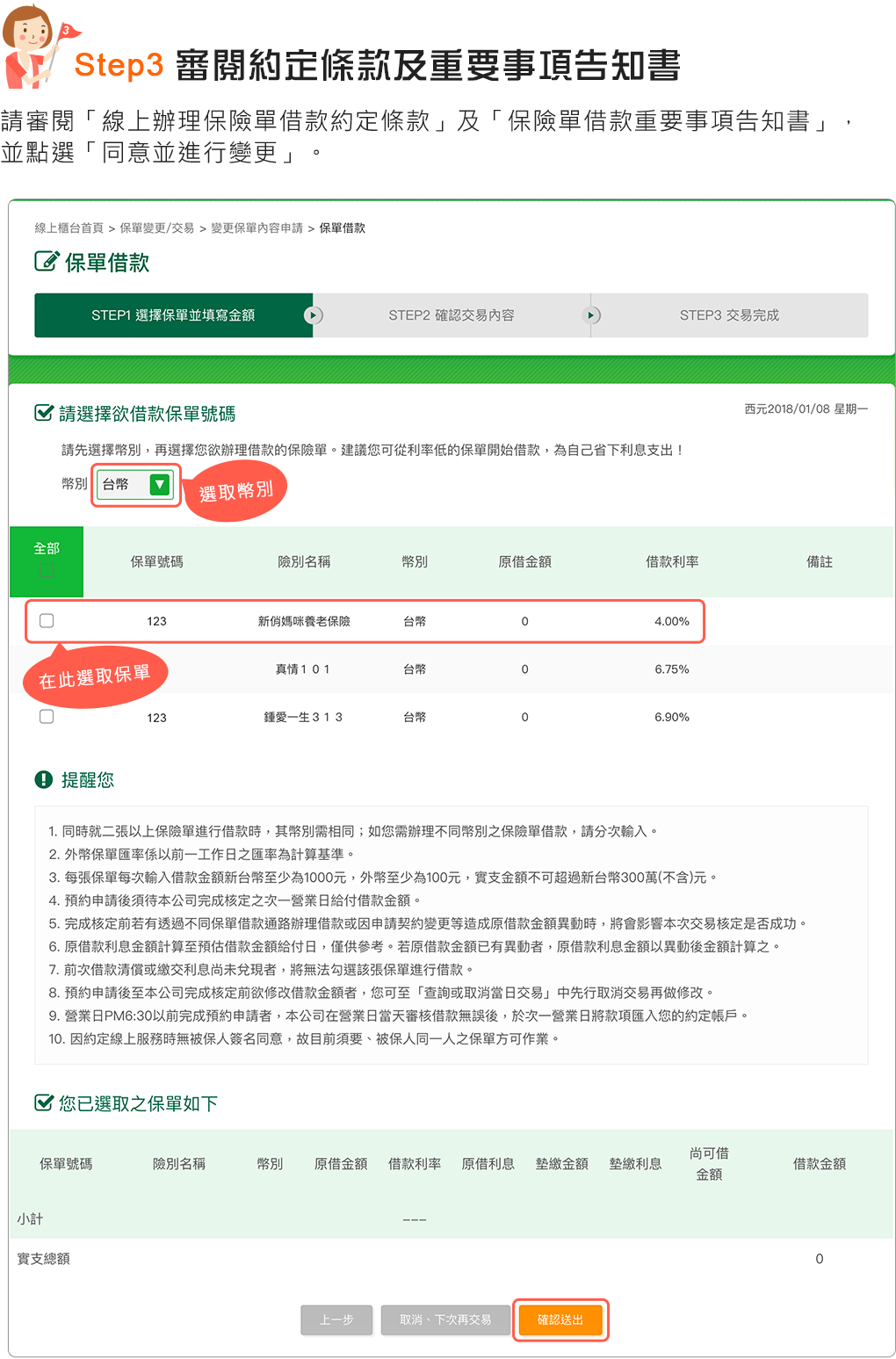Select the STEP1 選擇保單並填寫金額 tab

pyautogui.click(x=173, y=315)
